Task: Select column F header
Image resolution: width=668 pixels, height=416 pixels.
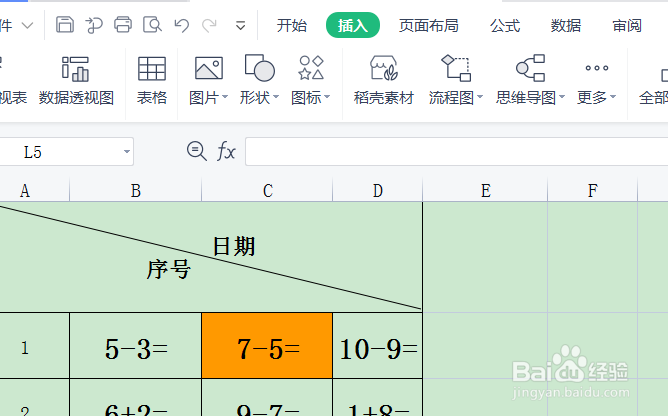Action: tap(593, 190)
